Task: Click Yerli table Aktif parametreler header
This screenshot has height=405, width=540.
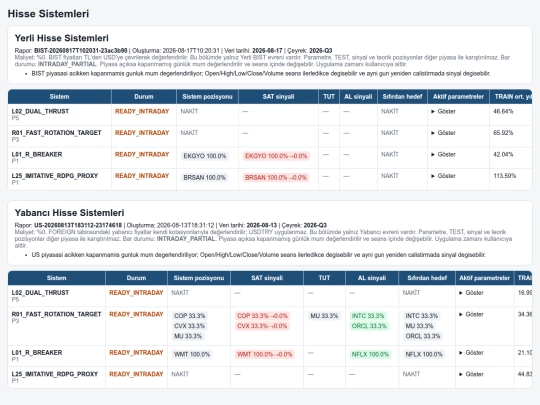Action: pos(458,97)
